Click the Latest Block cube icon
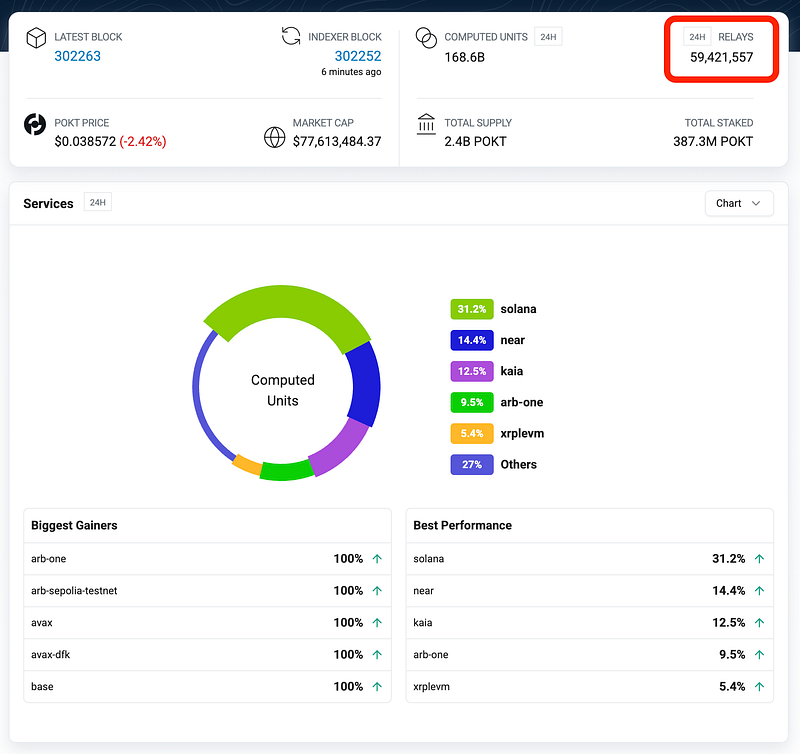The width and height of the screenshot is (800, 754). coord(36,38)
